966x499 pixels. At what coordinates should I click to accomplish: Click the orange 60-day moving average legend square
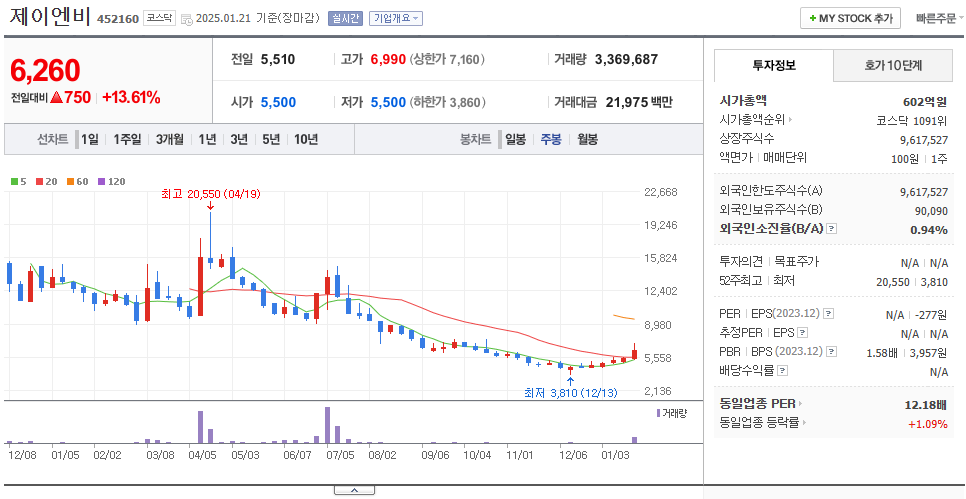click(70, 182)
